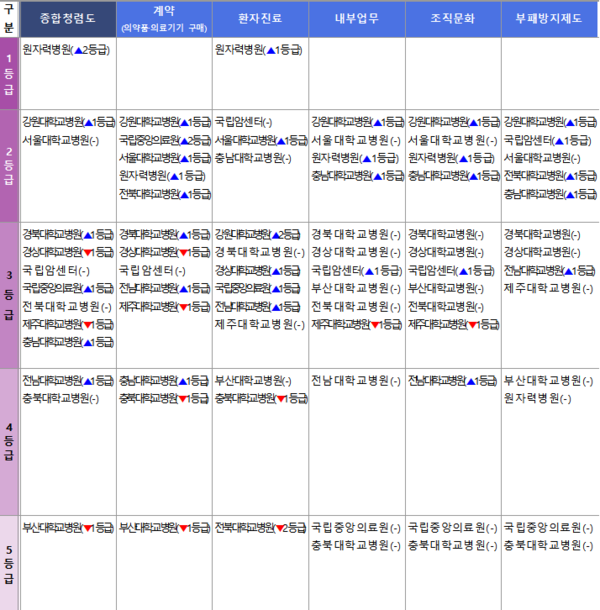Click 서울대학교병원(-) in 종합청렴도 column
This screenshot has width=600, height=610.
click(x=61, y=140)
